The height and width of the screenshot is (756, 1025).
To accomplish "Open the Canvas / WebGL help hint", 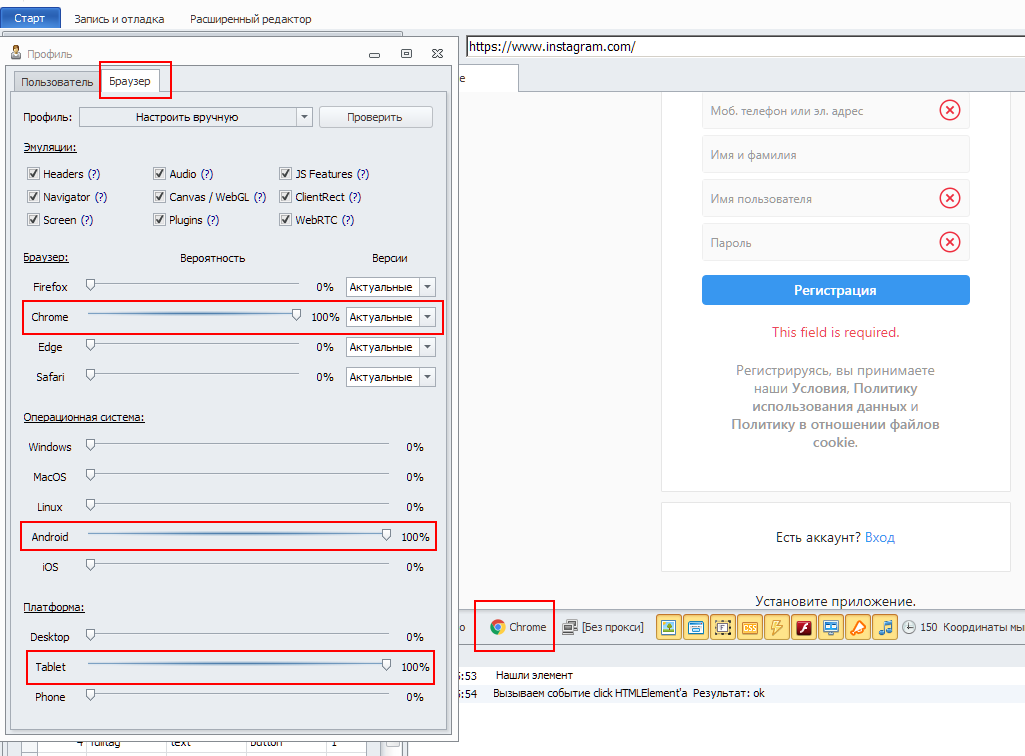I will 260,197.
